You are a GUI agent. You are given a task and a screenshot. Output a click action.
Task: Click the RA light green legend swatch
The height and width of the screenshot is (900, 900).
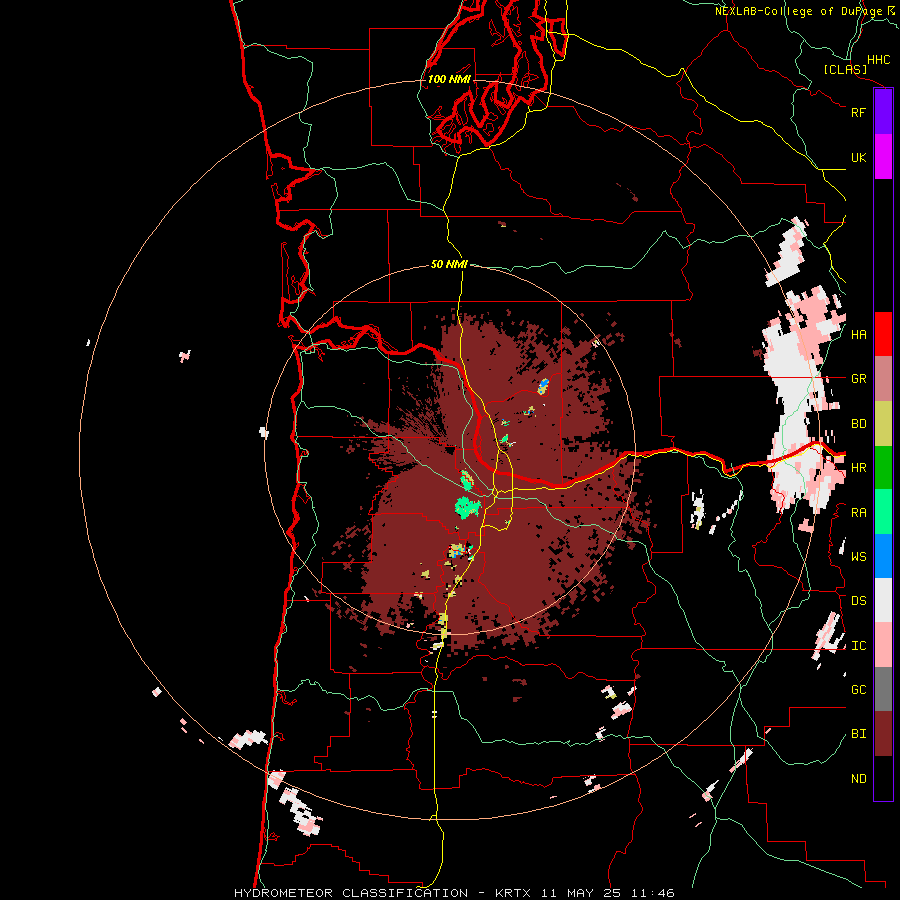click(883, 512)
